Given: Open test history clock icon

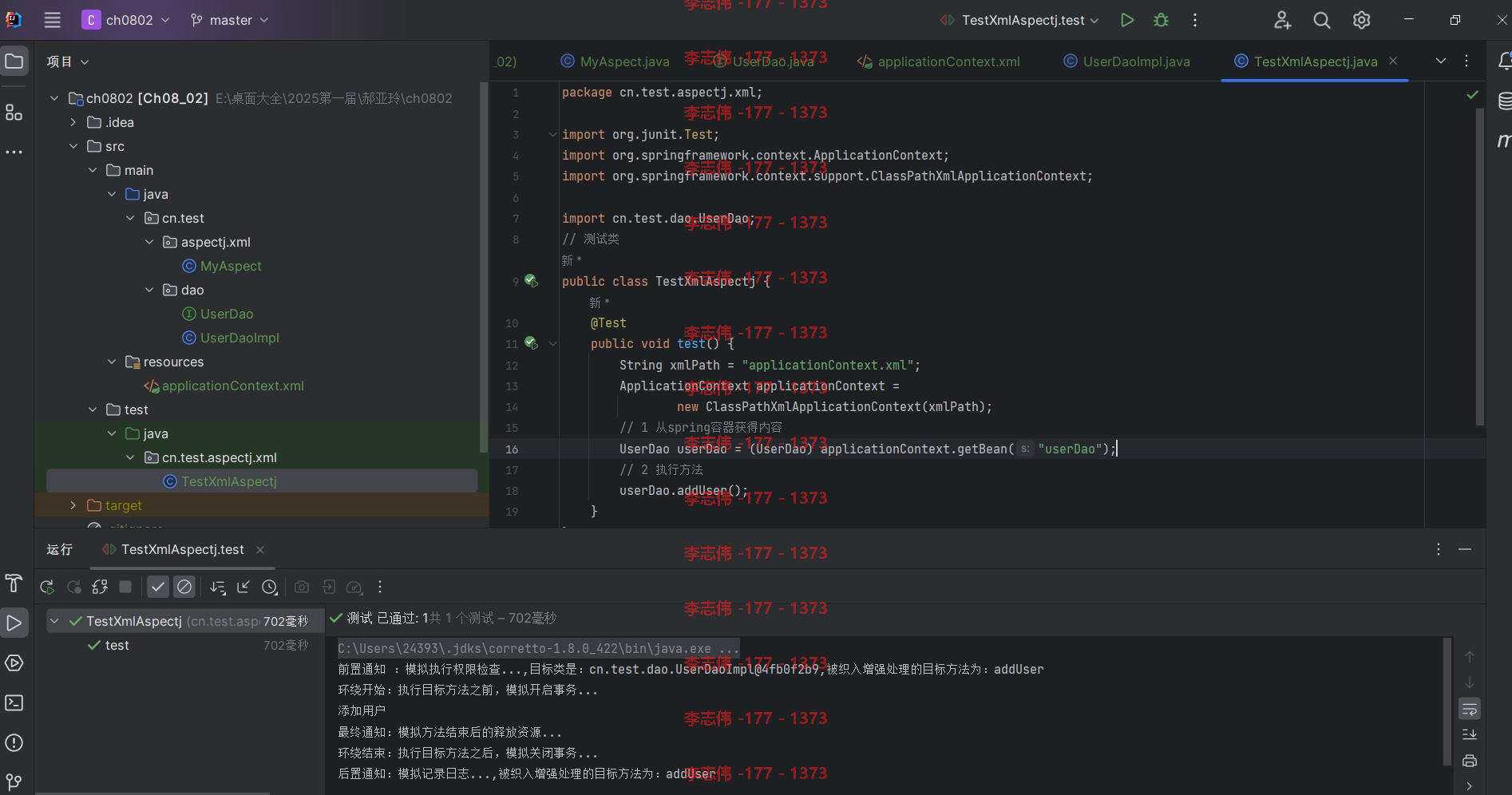Looking at the screenshot, I should [x=270, y=587].
